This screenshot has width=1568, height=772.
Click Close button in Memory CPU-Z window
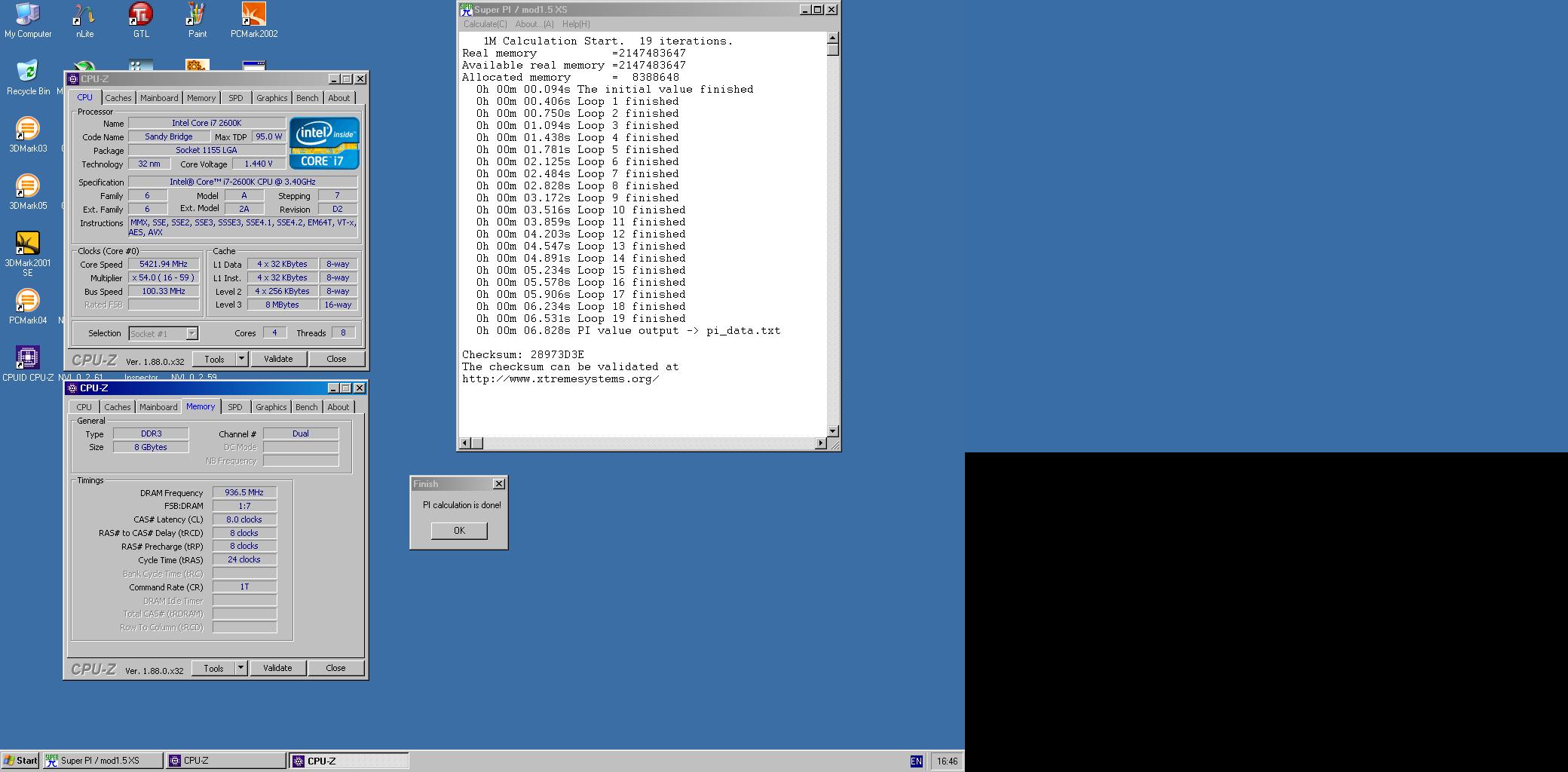tap(336, 668)
